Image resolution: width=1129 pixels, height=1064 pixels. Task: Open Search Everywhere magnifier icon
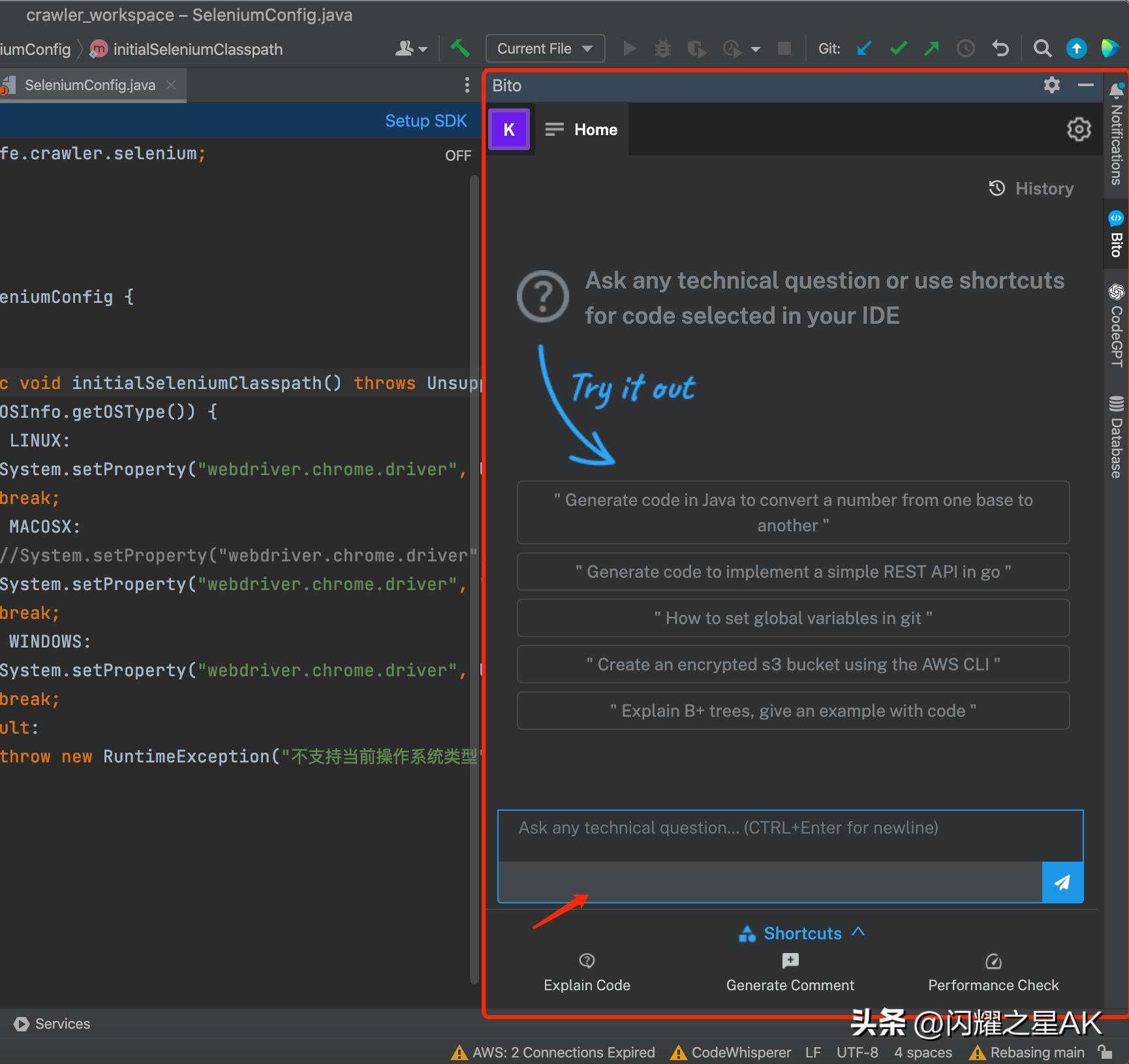1042,48
